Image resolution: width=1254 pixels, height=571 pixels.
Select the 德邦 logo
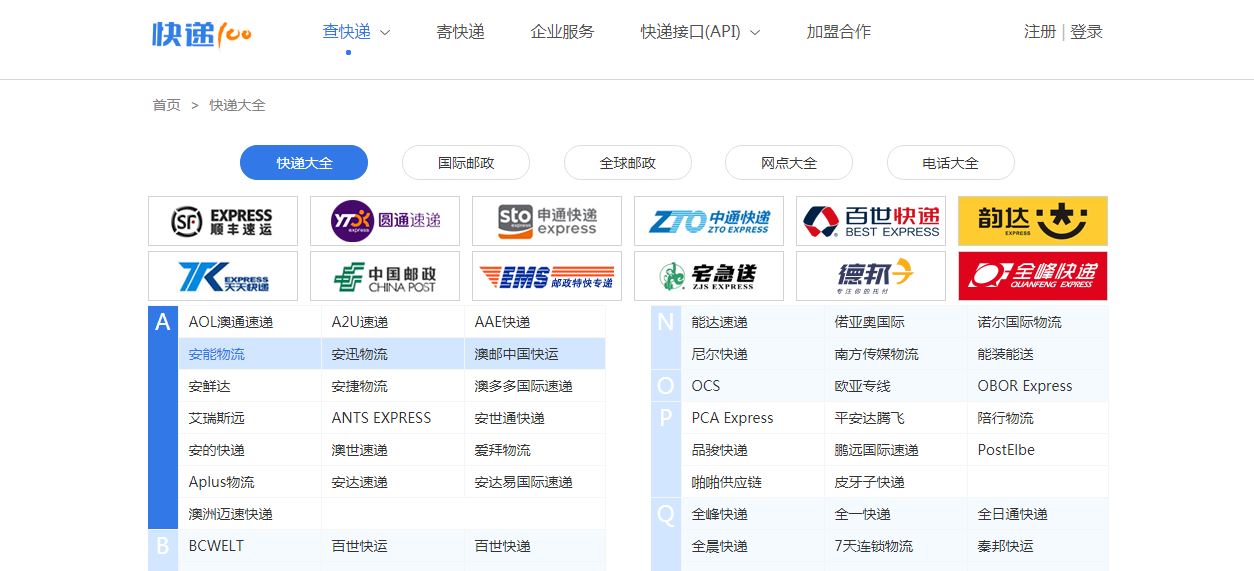pyautogui.click(x=871, y=276)
